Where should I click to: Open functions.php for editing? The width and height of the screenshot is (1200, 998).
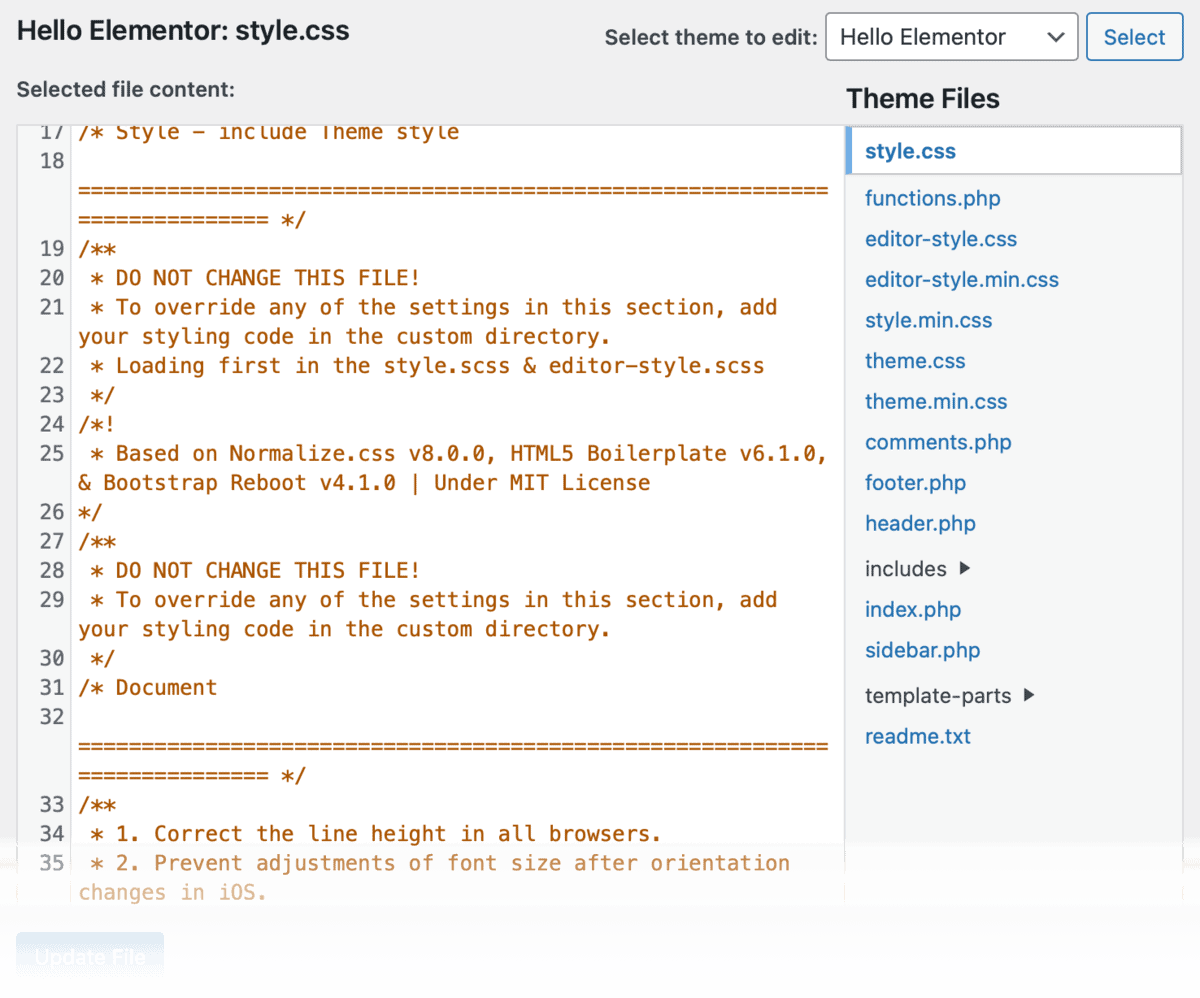(x=932, y=198)
